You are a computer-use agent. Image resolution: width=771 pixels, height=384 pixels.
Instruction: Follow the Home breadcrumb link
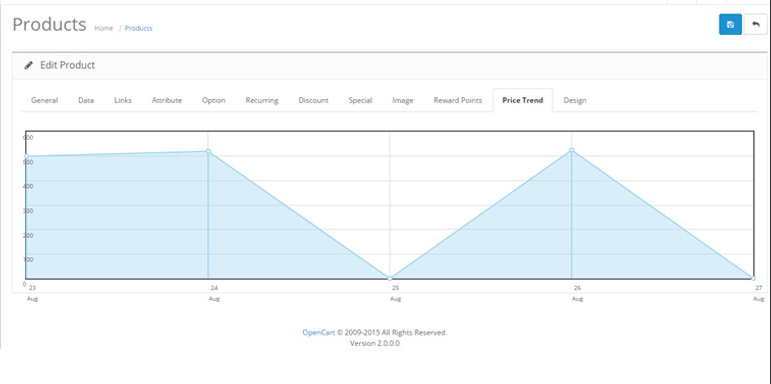tap(104, 29)
